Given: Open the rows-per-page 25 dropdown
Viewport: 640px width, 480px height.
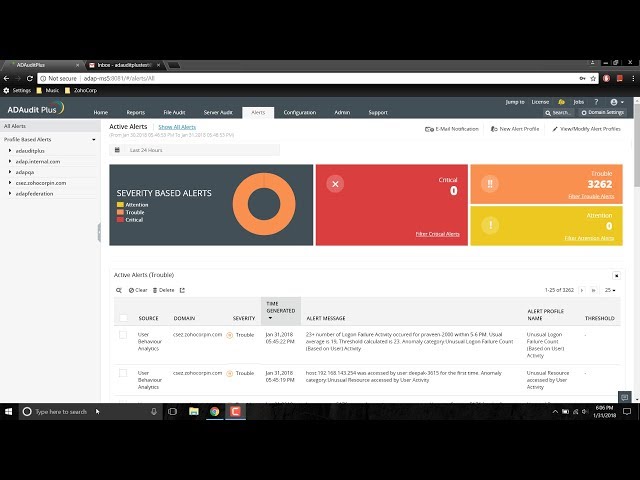Looking at the screenshot, I should pos(610,290).
